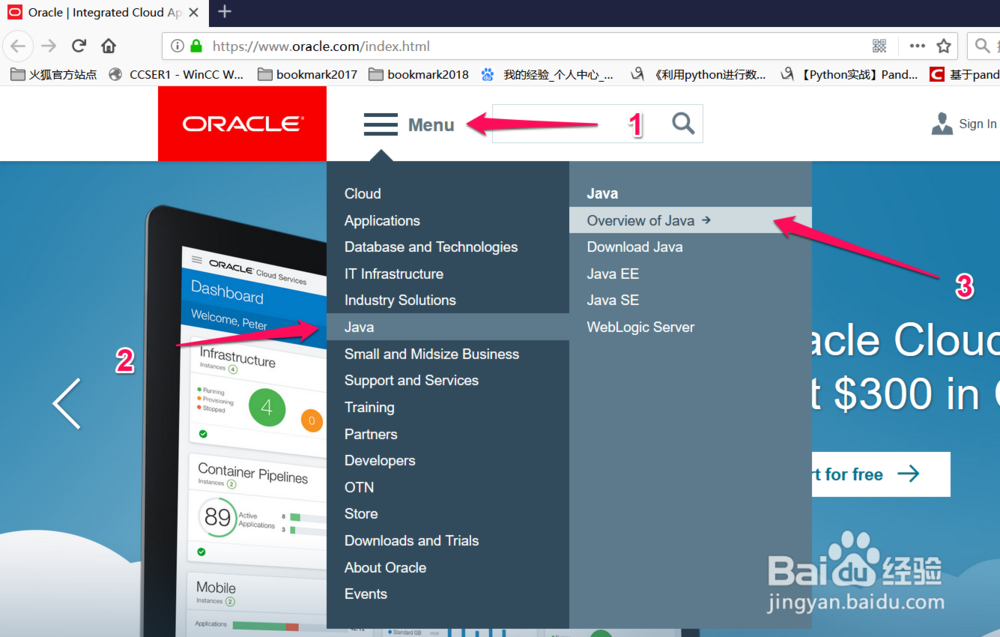Select Developers in the menu
The width and height of the screenshot is (1000, 637).
[379, 460]
